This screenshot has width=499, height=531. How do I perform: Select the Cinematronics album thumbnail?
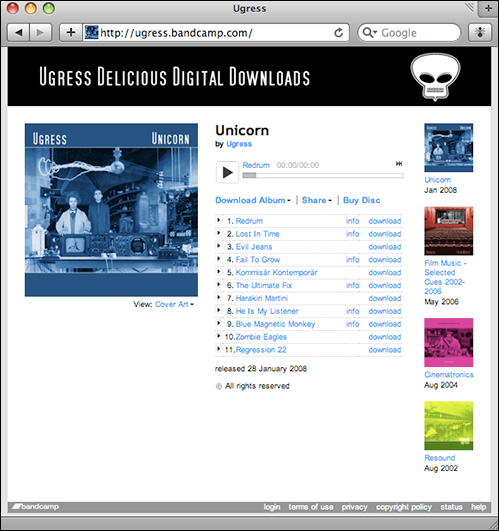(x=449, y=342)
